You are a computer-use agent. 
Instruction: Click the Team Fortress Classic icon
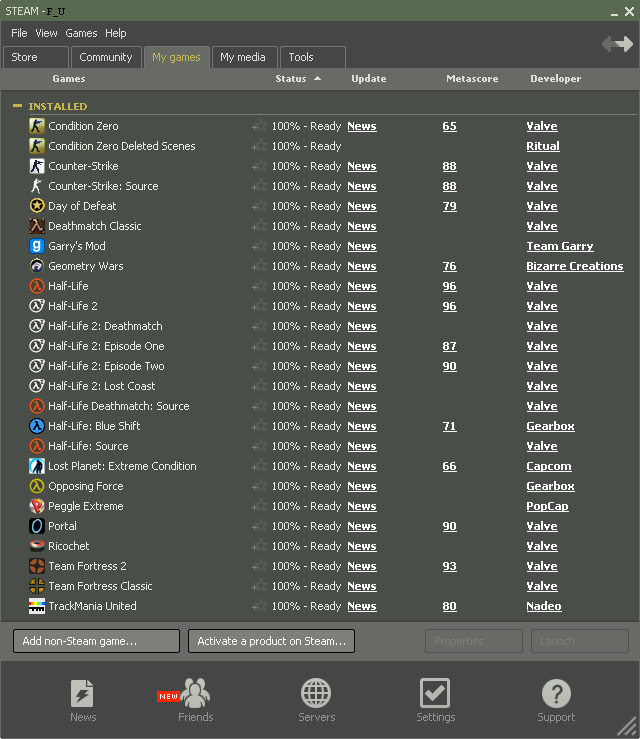(37, 586)
